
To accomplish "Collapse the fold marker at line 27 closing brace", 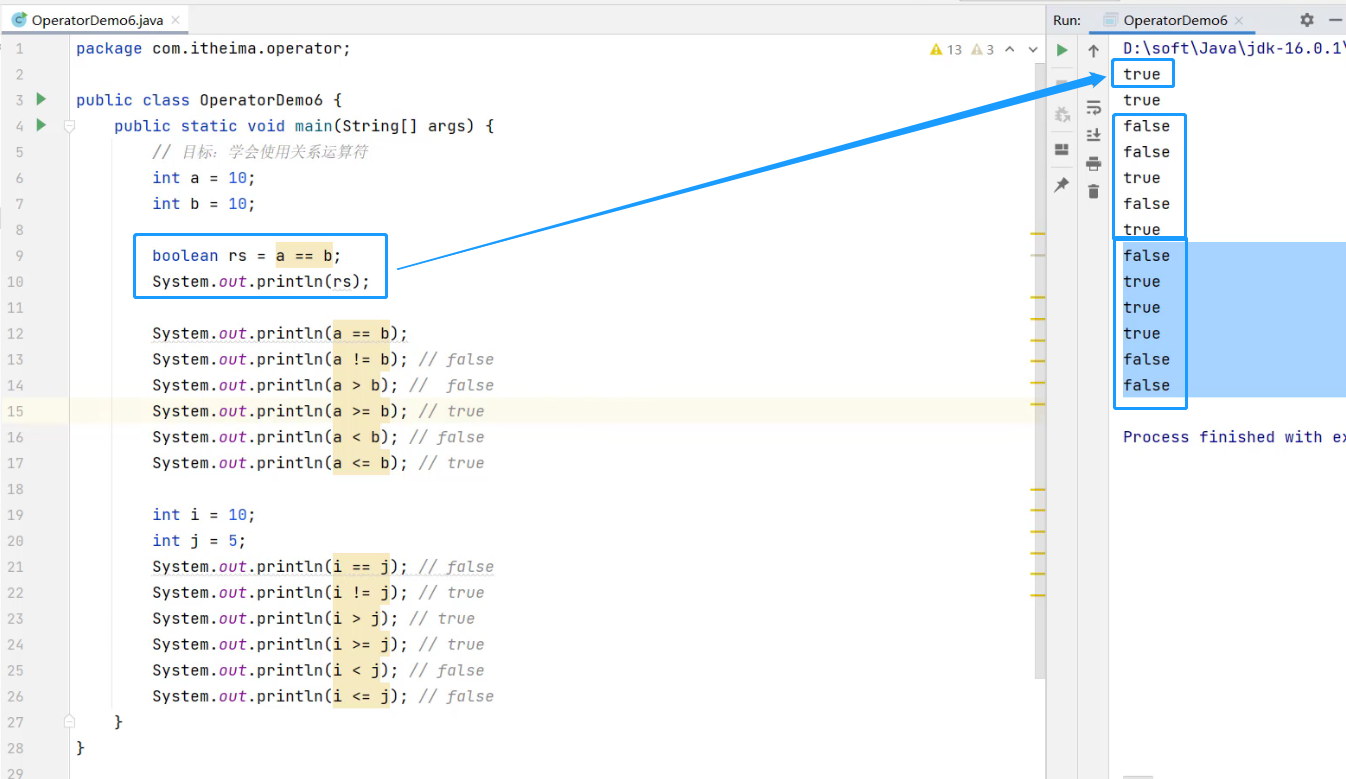I will (x=69, y=721).
